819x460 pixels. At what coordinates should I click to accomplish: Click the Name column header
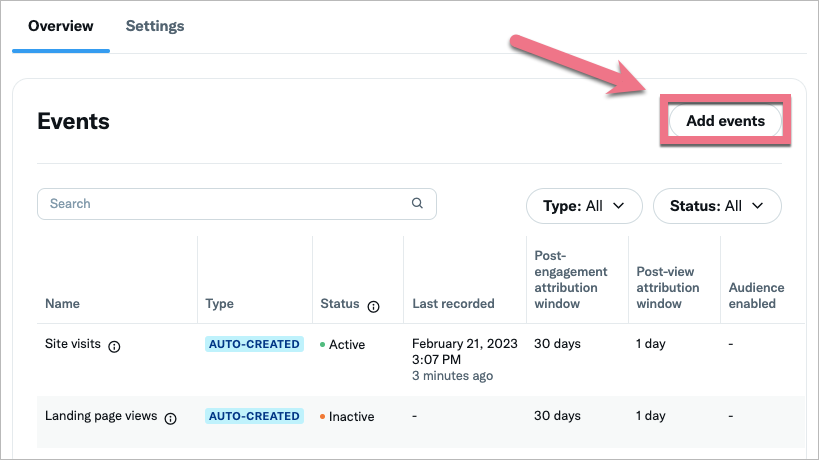point(62,304)
